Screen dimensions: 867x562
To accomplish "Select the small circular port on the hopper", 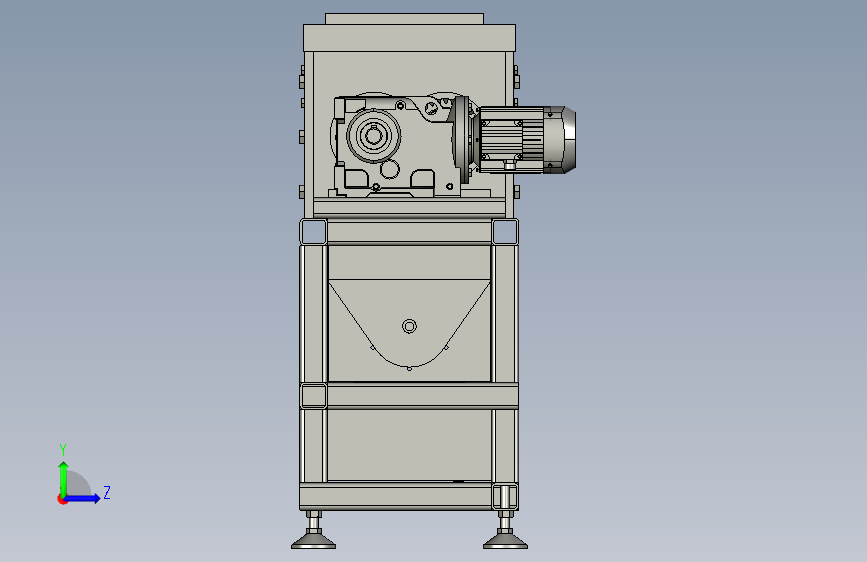I will click(x=409, y=326).
